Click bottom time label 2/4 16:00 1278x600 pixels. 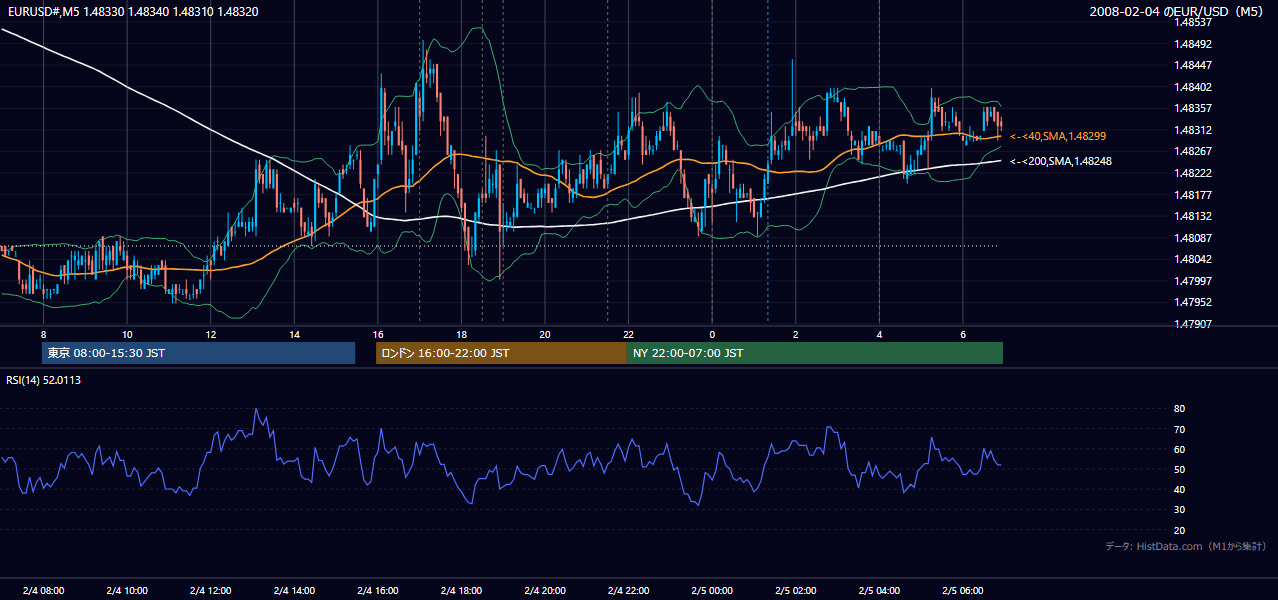click(x=377, y=591)
